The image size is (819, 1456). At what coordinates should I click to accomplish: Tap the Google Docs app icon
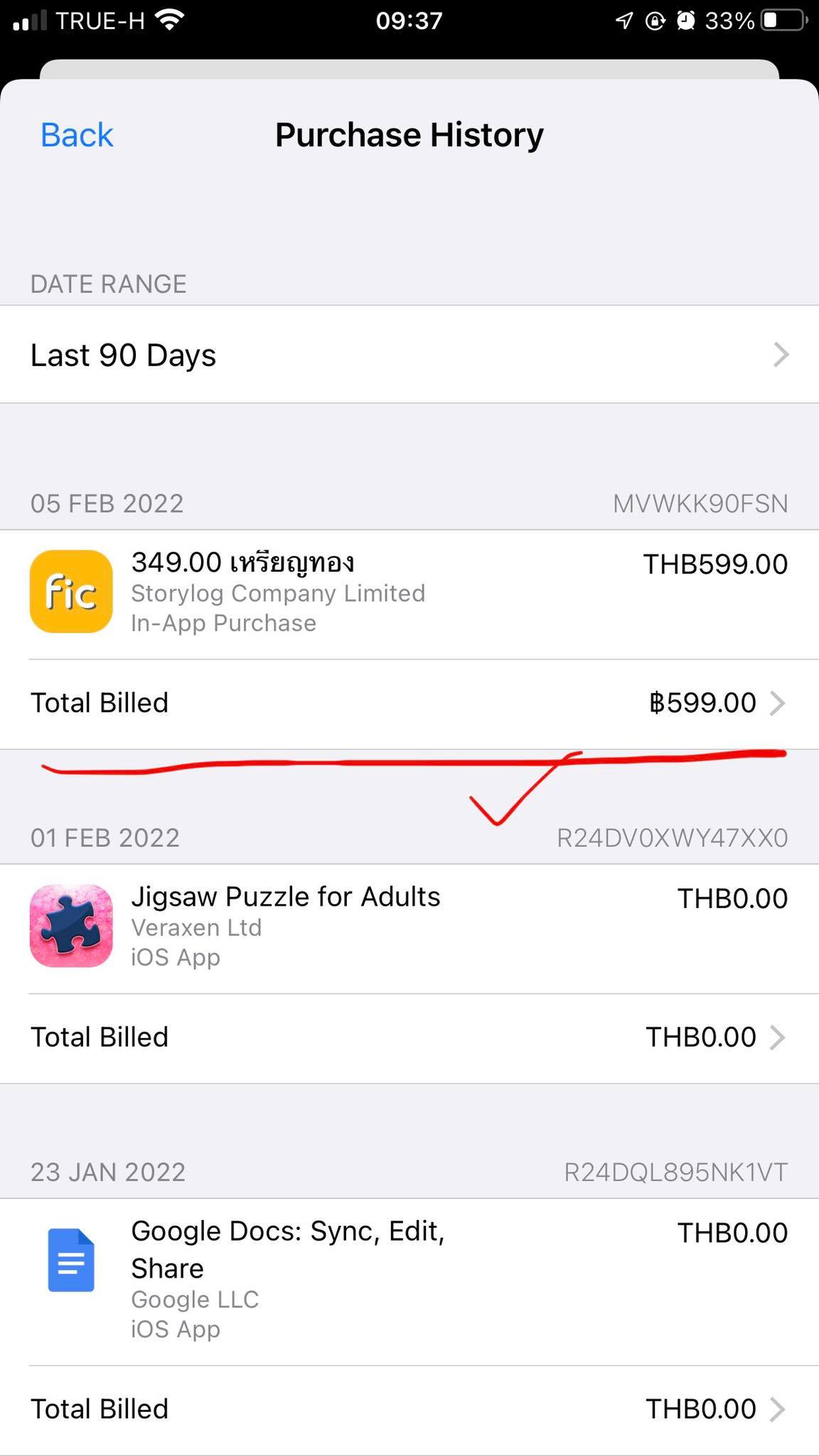[x=71, y=1260]
